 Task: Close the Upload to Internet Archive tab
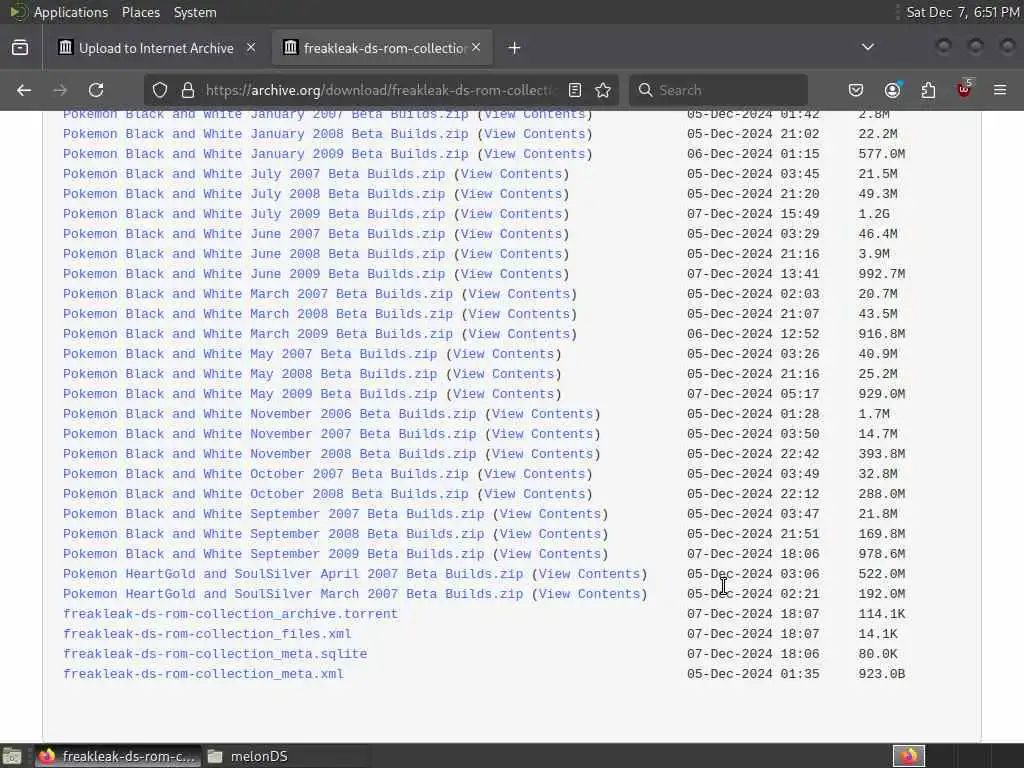tap(251, 47)
